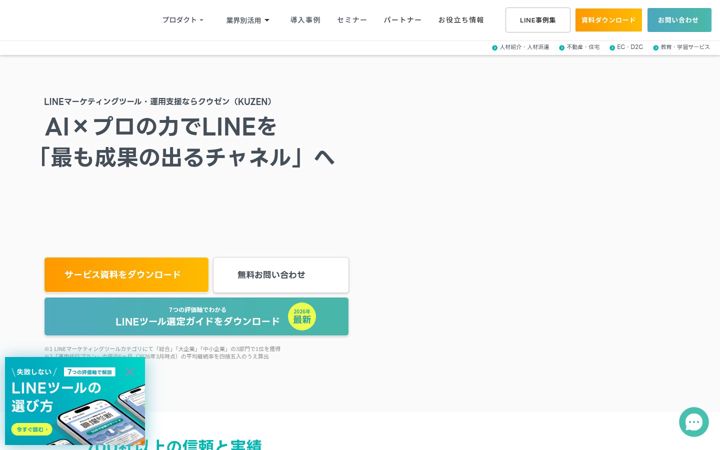Click the LINE事例集 button
This screenshot has height=450, width=720.
coord(538,20)
